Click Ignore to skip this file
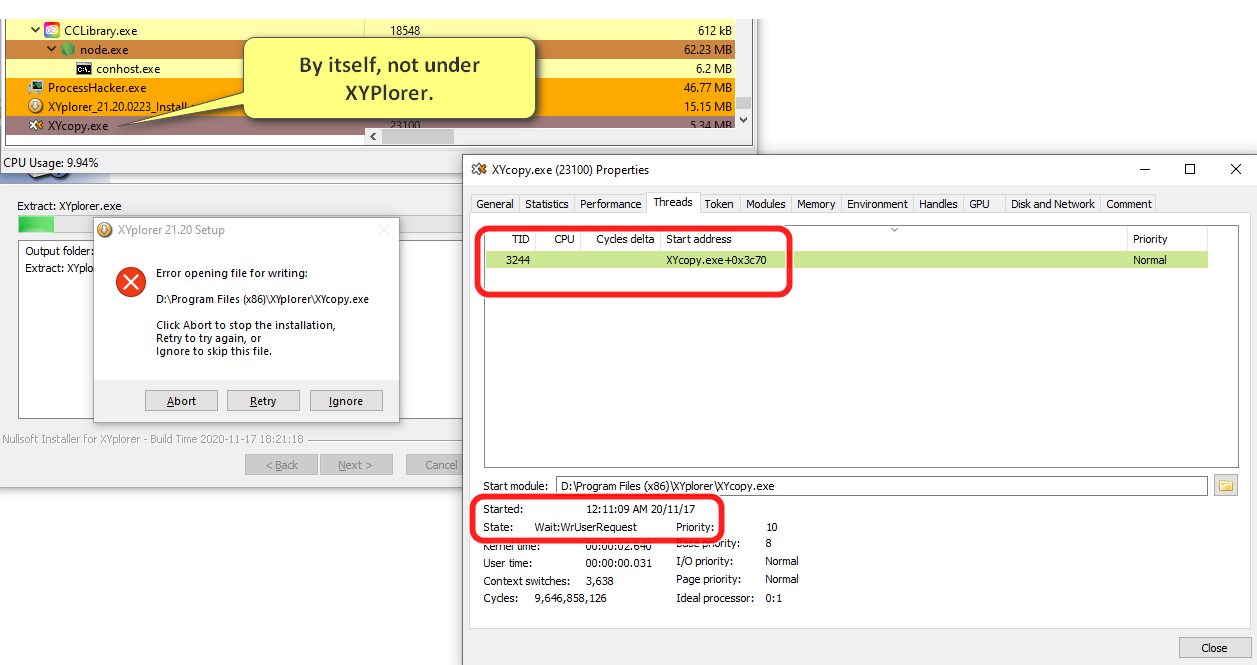The width and height of the screenshot is (1257, 665). pyautogui.click(x=346, y=401)
